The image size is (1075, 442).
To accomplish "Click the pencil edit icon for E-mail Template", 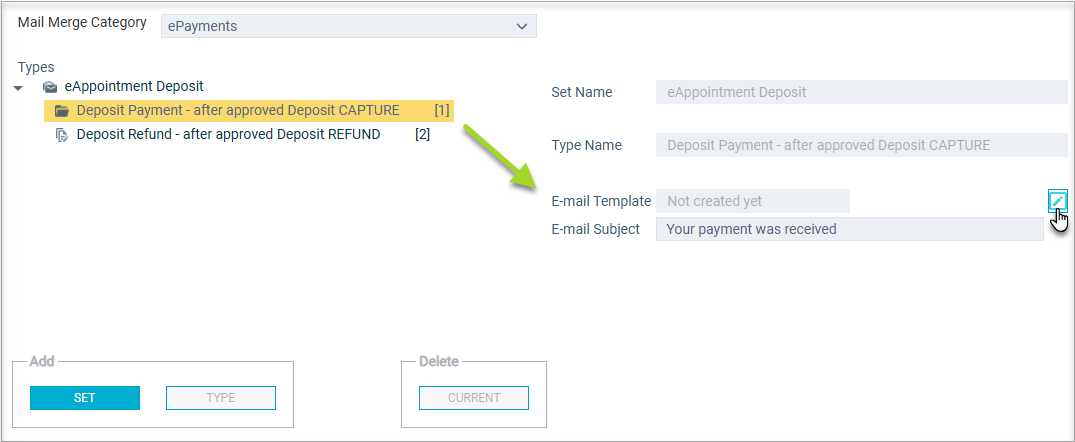I will (1057, 201).
